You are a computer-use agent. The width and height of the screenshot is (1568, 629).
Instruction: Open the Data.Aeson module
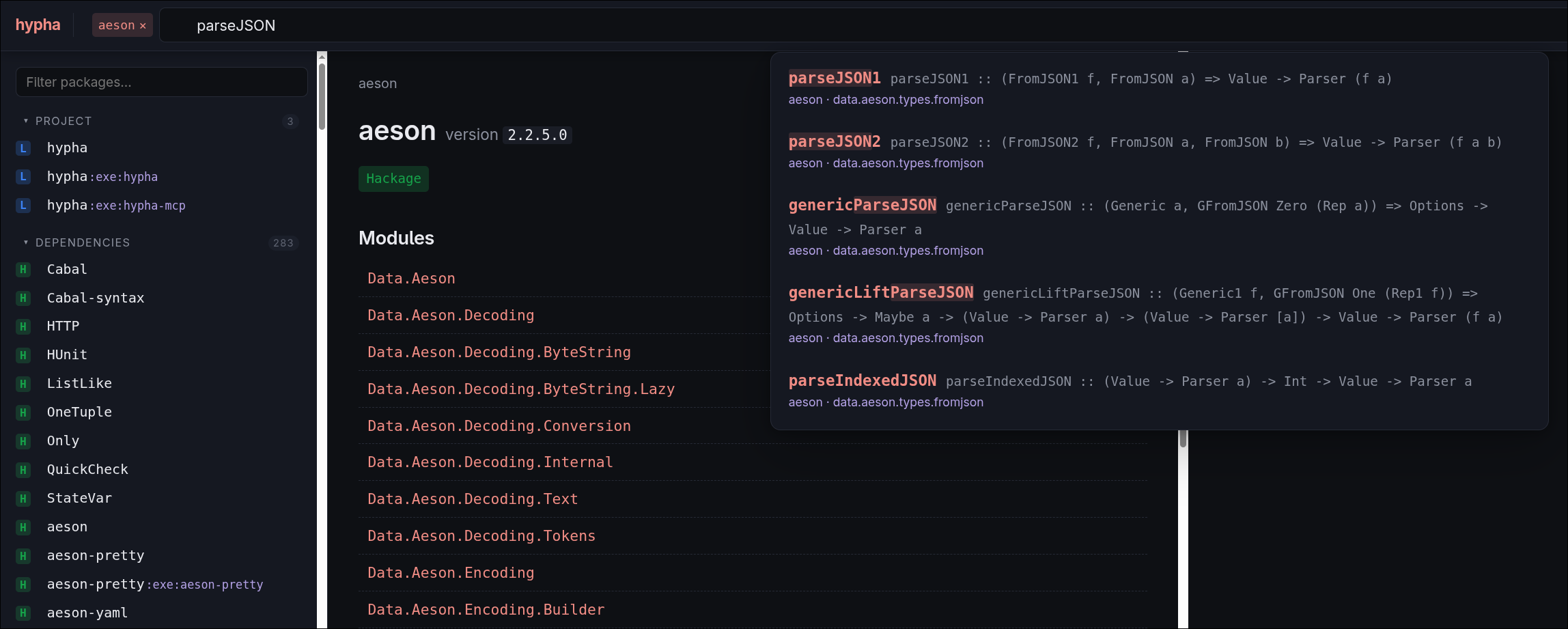411,278
